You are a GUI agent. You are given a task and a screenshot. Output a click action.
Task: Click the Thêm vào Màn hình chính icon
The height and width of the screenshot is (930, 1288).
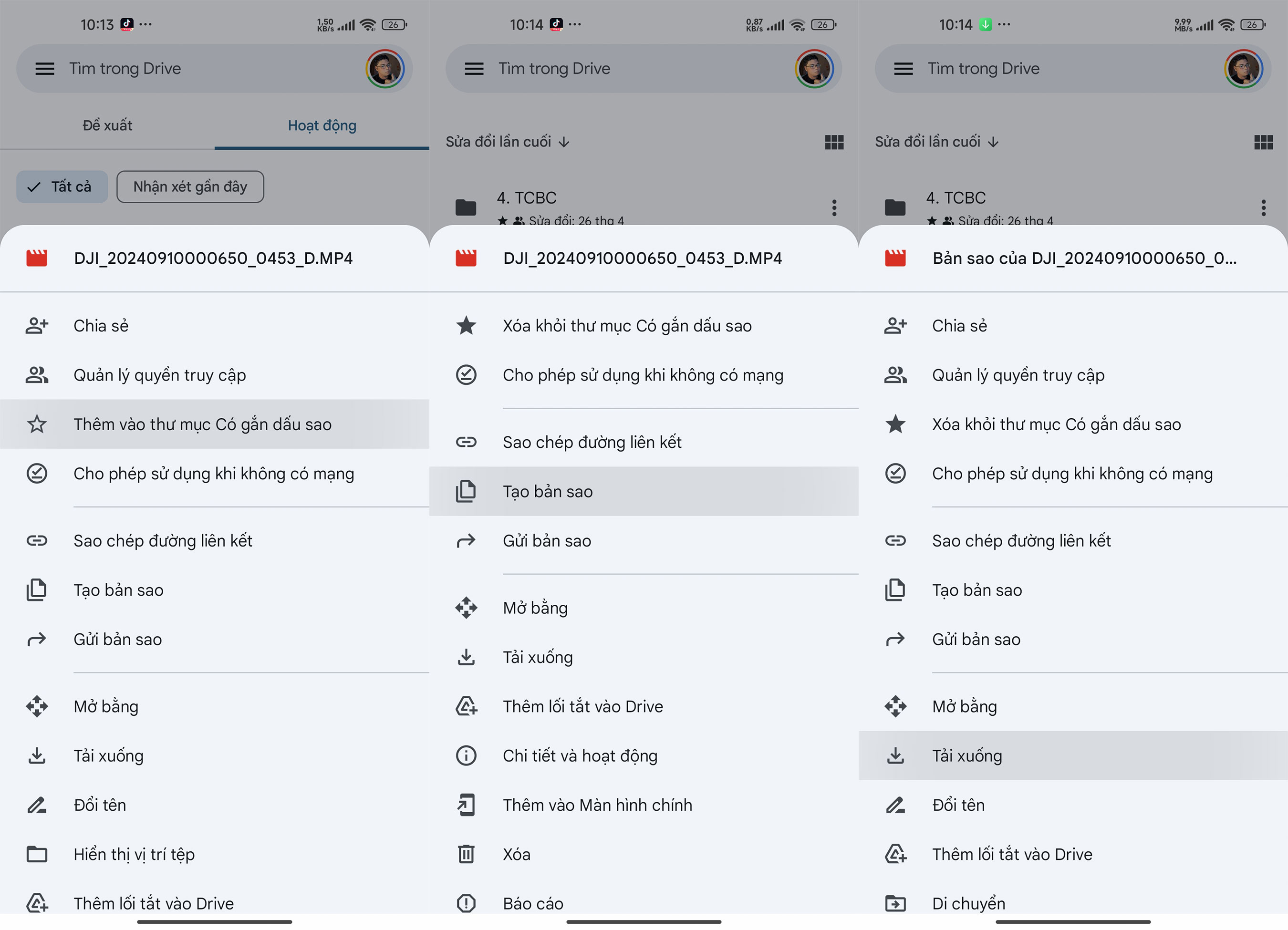click(x=466, y=805)
